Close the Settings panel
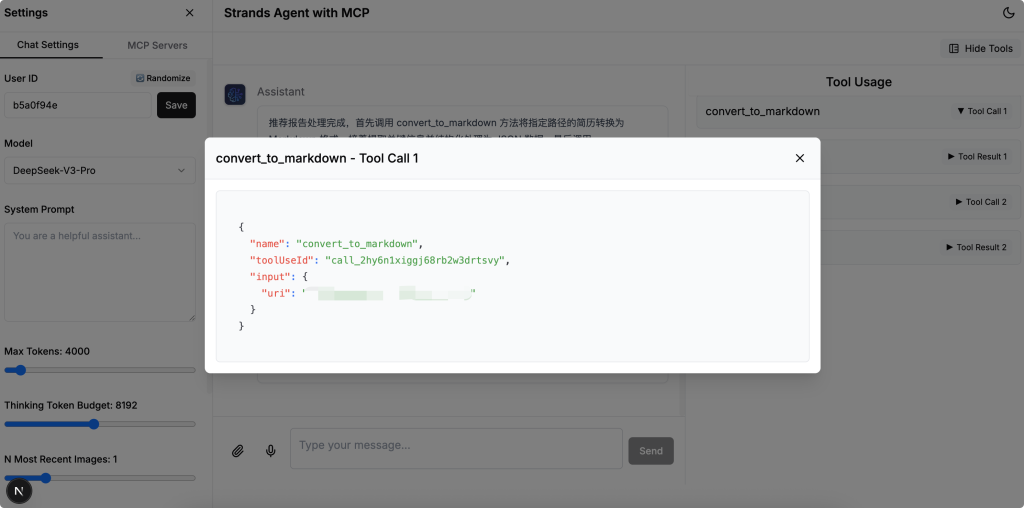1024x508 pixels. click(x=189, y=13)
